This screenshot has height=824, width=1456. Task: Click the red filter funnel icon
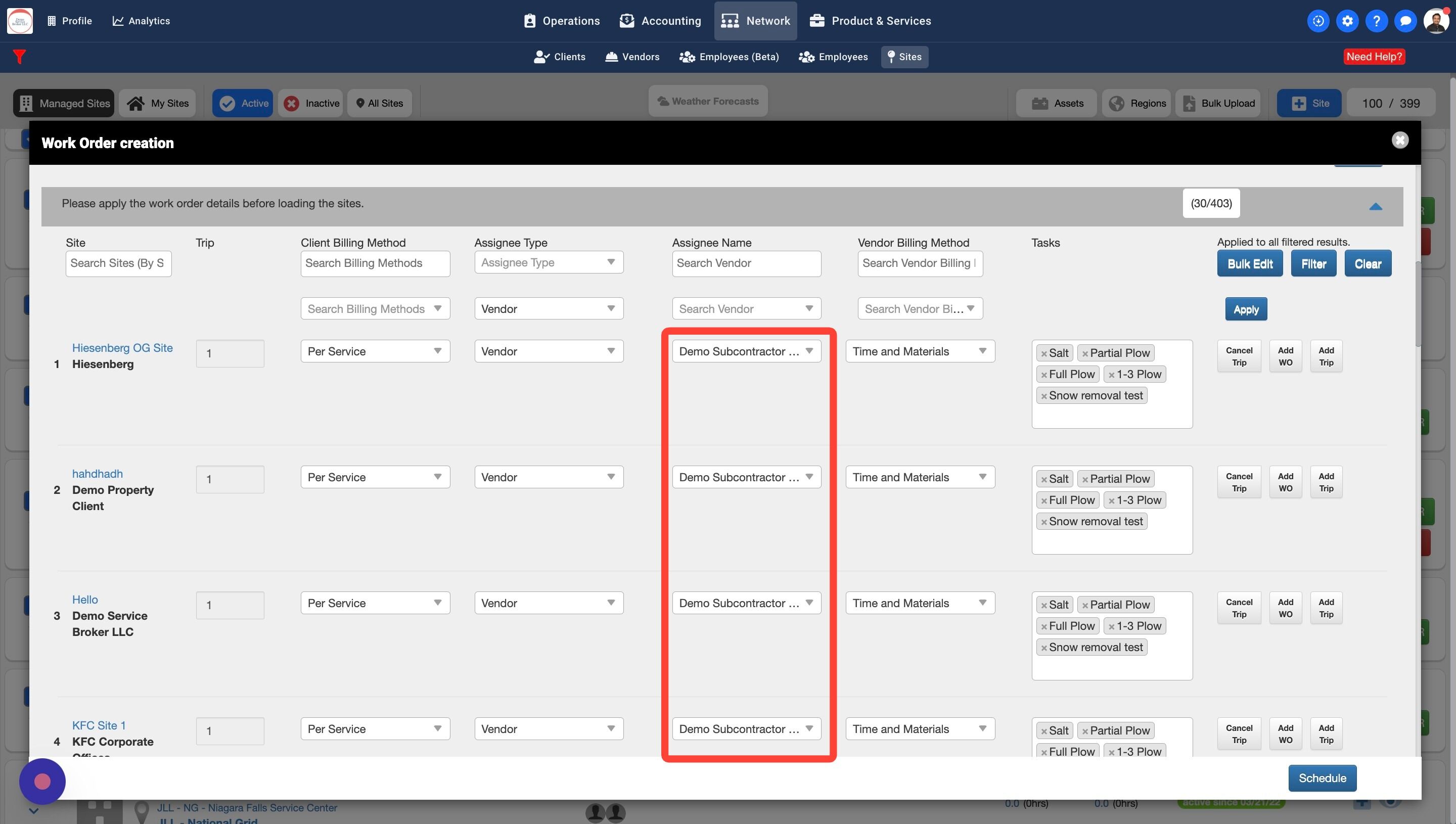tap(19, 57)
